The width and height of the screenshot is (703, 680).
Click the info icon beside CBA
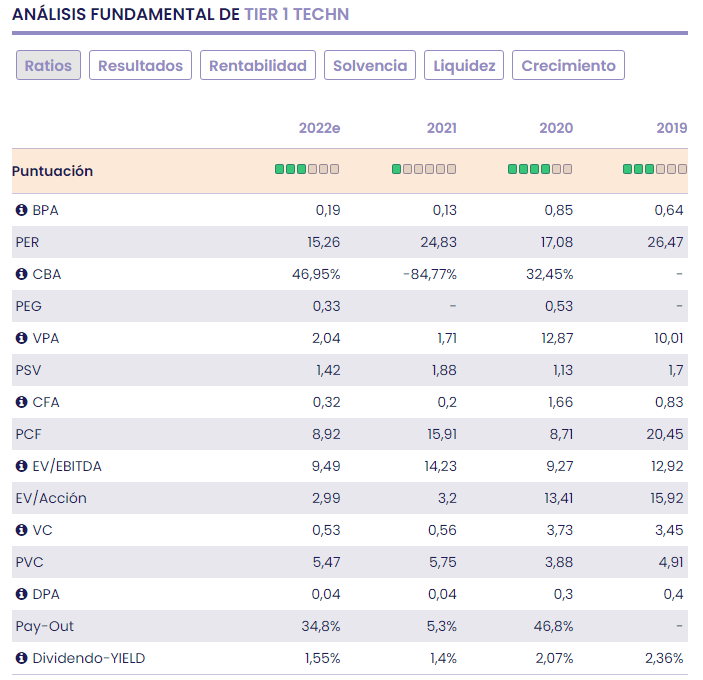click(x=21, y=274)
